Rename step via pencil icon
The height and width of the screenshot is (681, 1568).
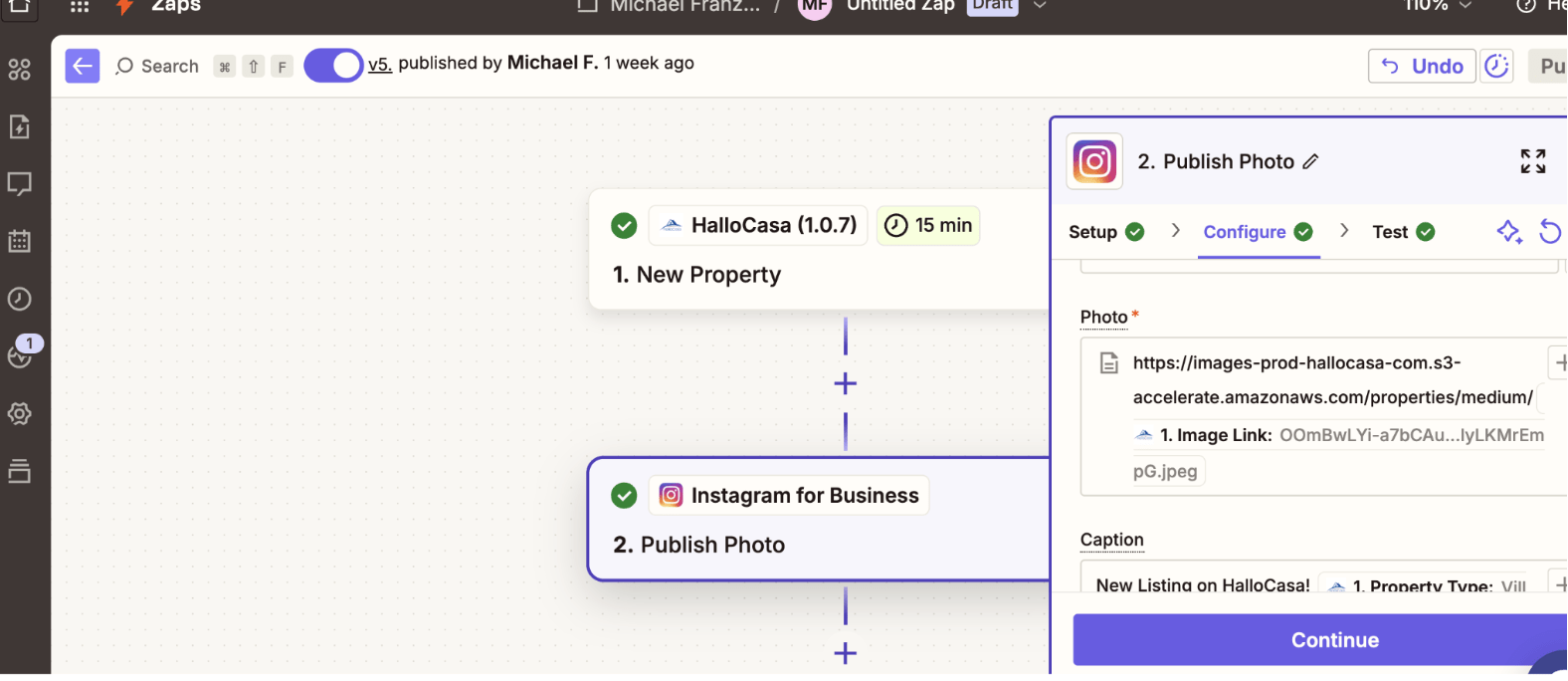[x=1311, y=161]
